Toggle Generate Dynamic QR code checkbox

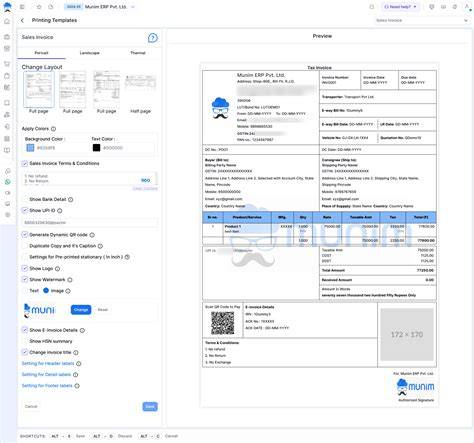(x=25, y=235)
